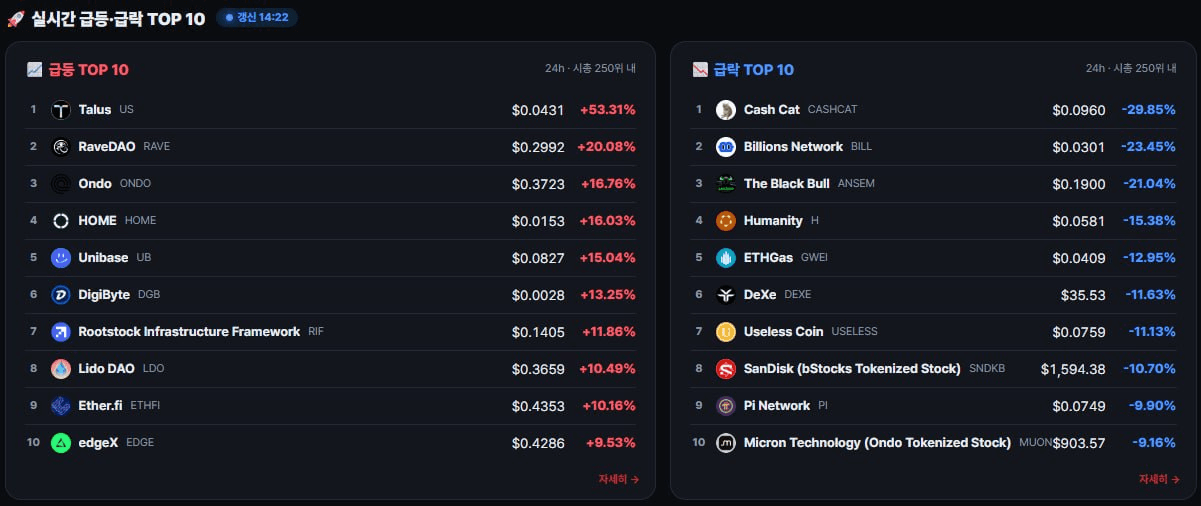The image size is (1201, 506).
Task: Click the RaveDAO coin logo
Action: coord(61,147)
